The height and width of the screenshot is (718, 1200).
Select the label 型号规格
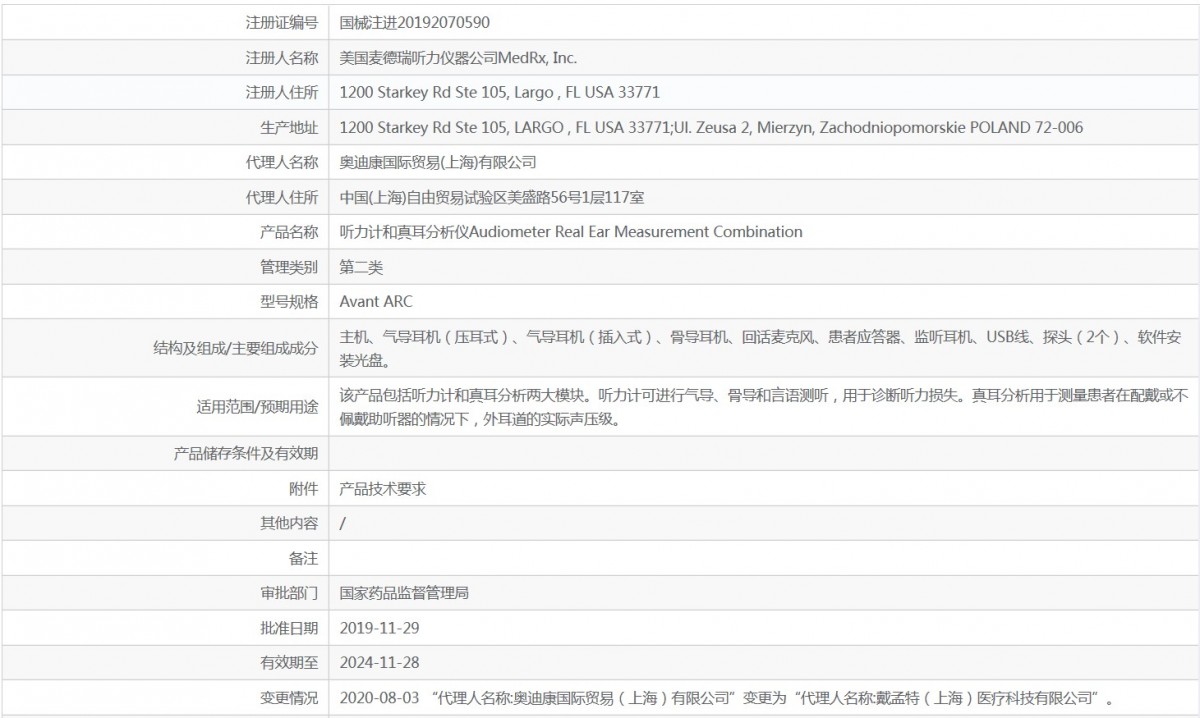coord(289,302)
